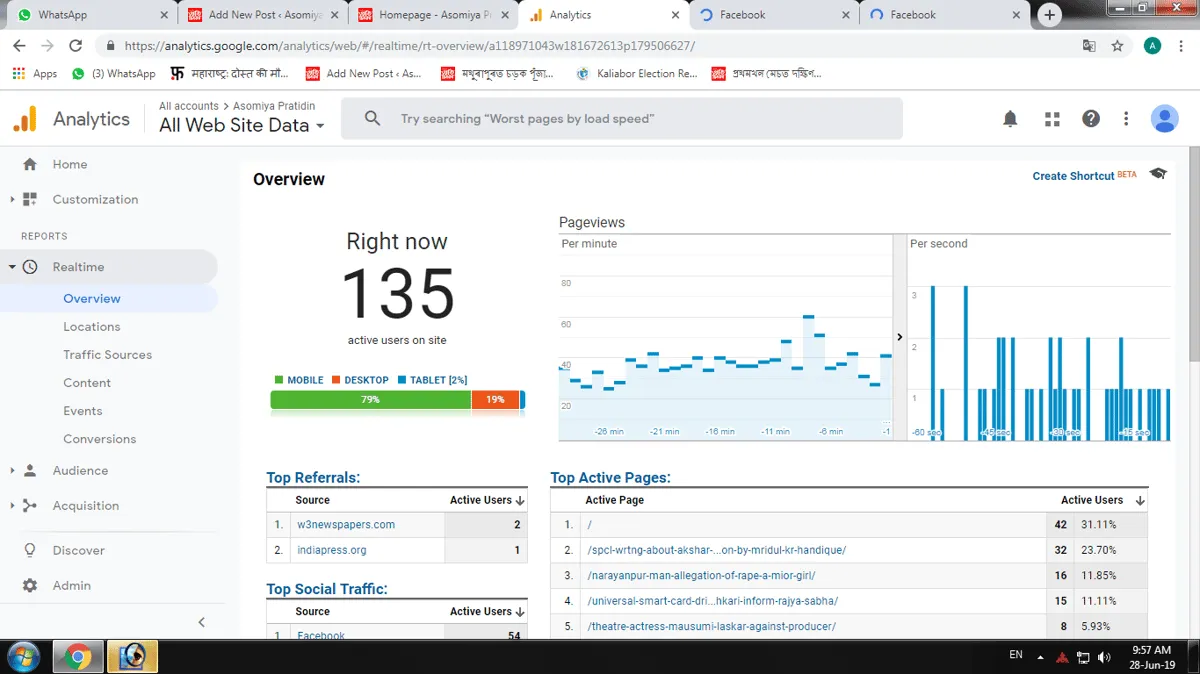This screenshot has height=674, width=1200.
Task: Select Traffic Sources in Realtime menu
Action: [107, 355]
